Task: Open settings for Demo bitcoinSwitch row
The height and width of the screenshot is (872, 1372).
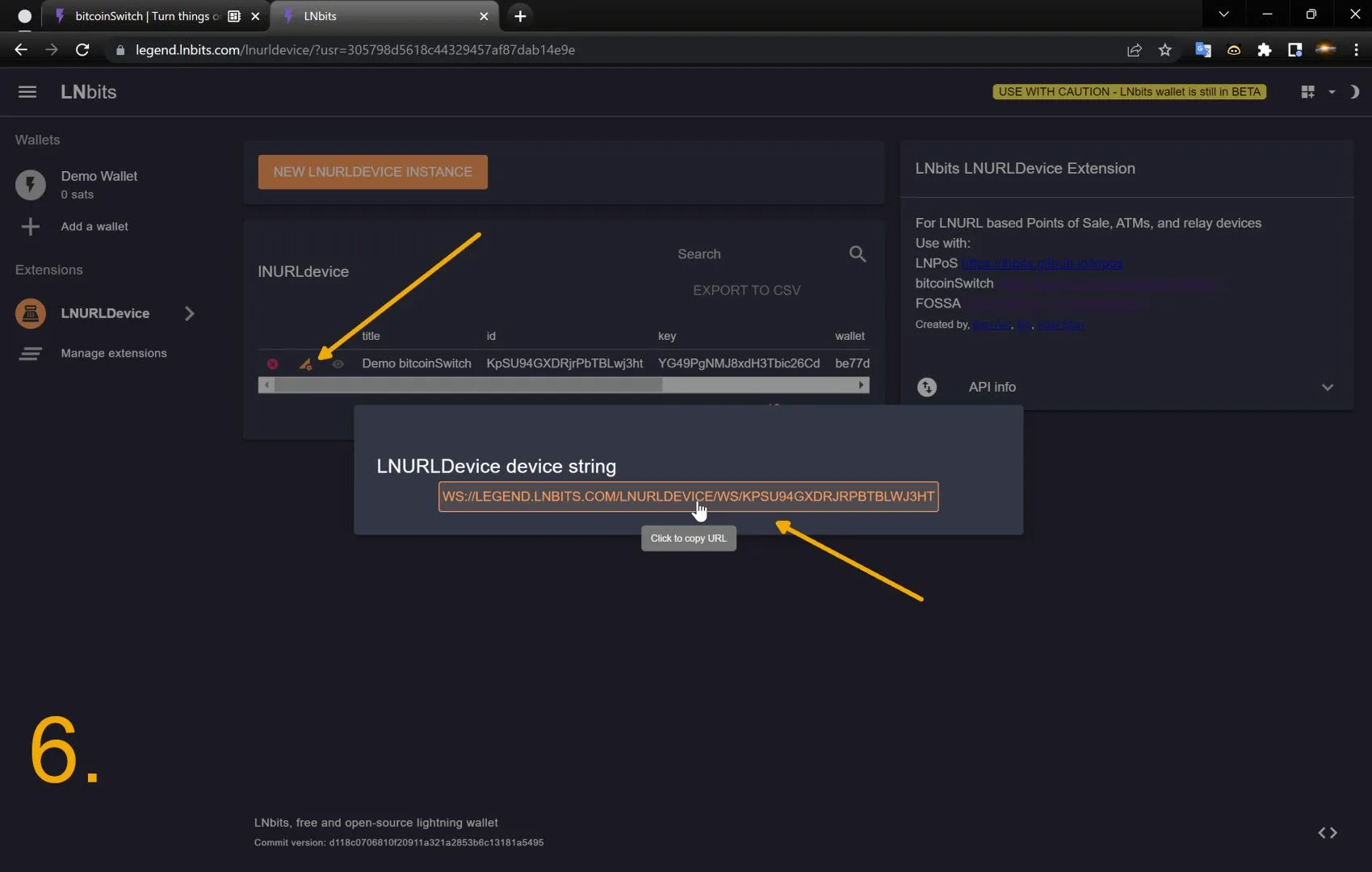Action: [x=305, y=364]
